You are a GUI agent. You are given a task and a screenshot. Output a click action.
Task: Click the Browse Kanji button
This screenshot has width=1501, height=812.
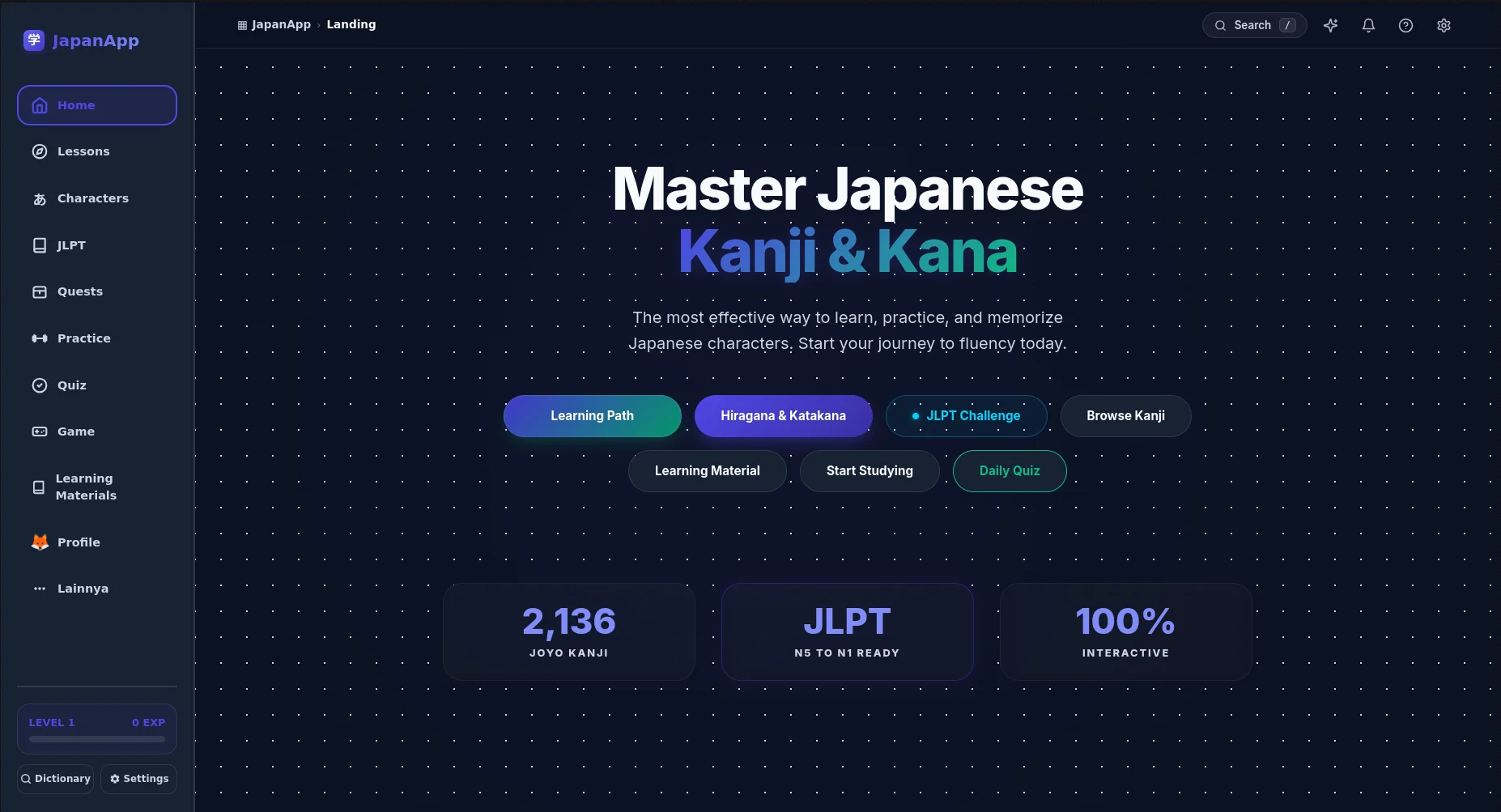[x=1126, y=416]
